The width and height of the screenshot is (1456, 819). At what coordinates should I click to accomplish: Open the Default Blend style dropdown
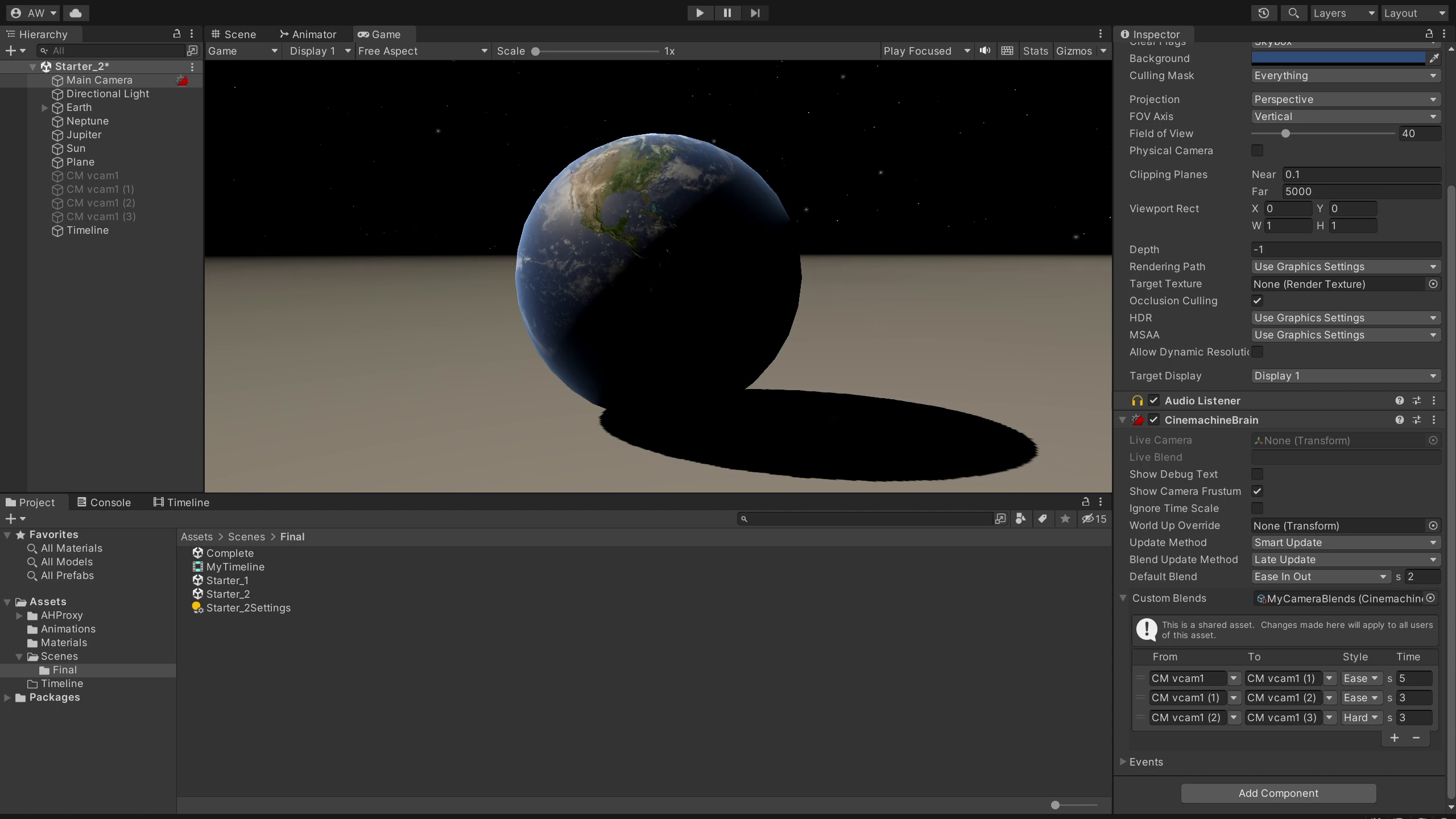[1320, 577]
